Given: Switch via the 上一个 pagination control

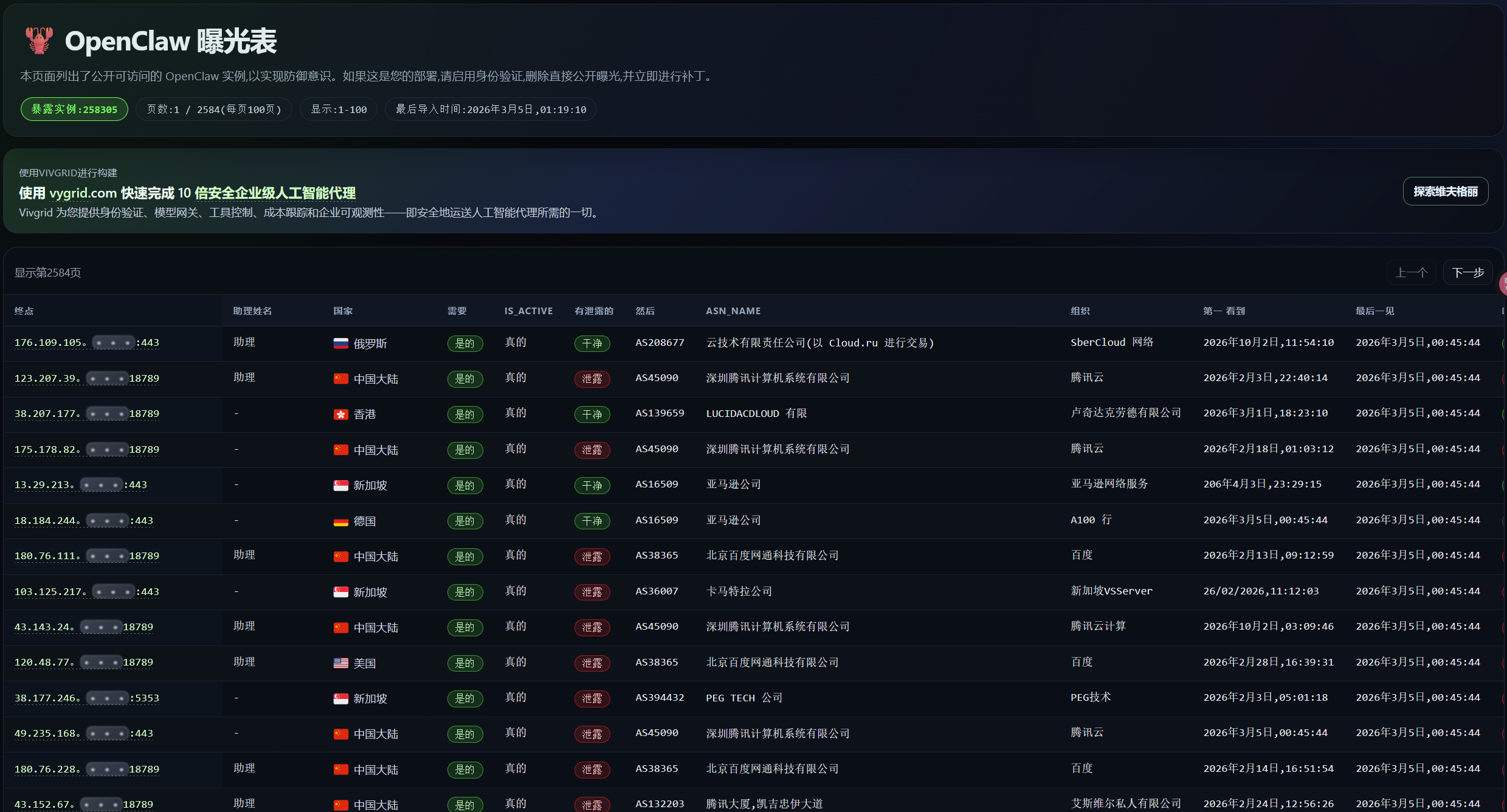Looking at the screenshot, I should (x=1411, y=272).
